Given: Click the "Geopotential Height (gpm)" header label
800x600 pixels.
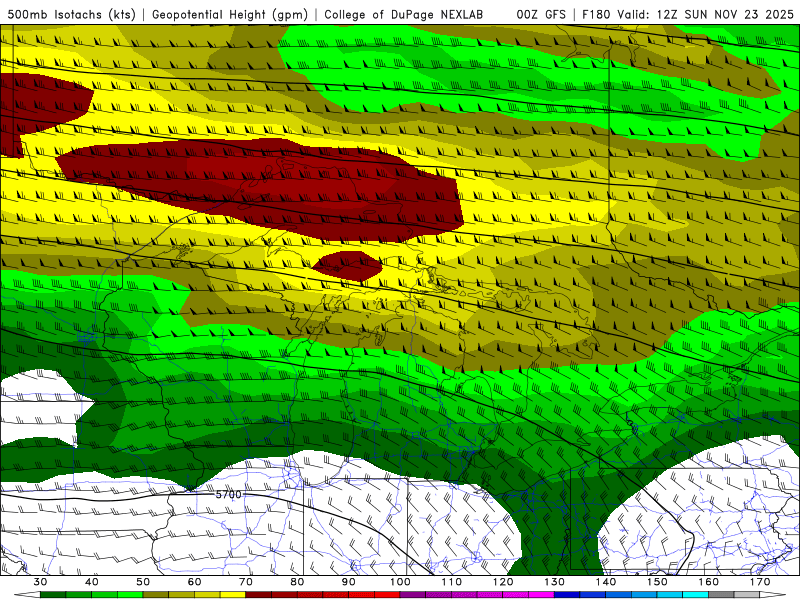Looking at the screenshot, I should (230, 14).
